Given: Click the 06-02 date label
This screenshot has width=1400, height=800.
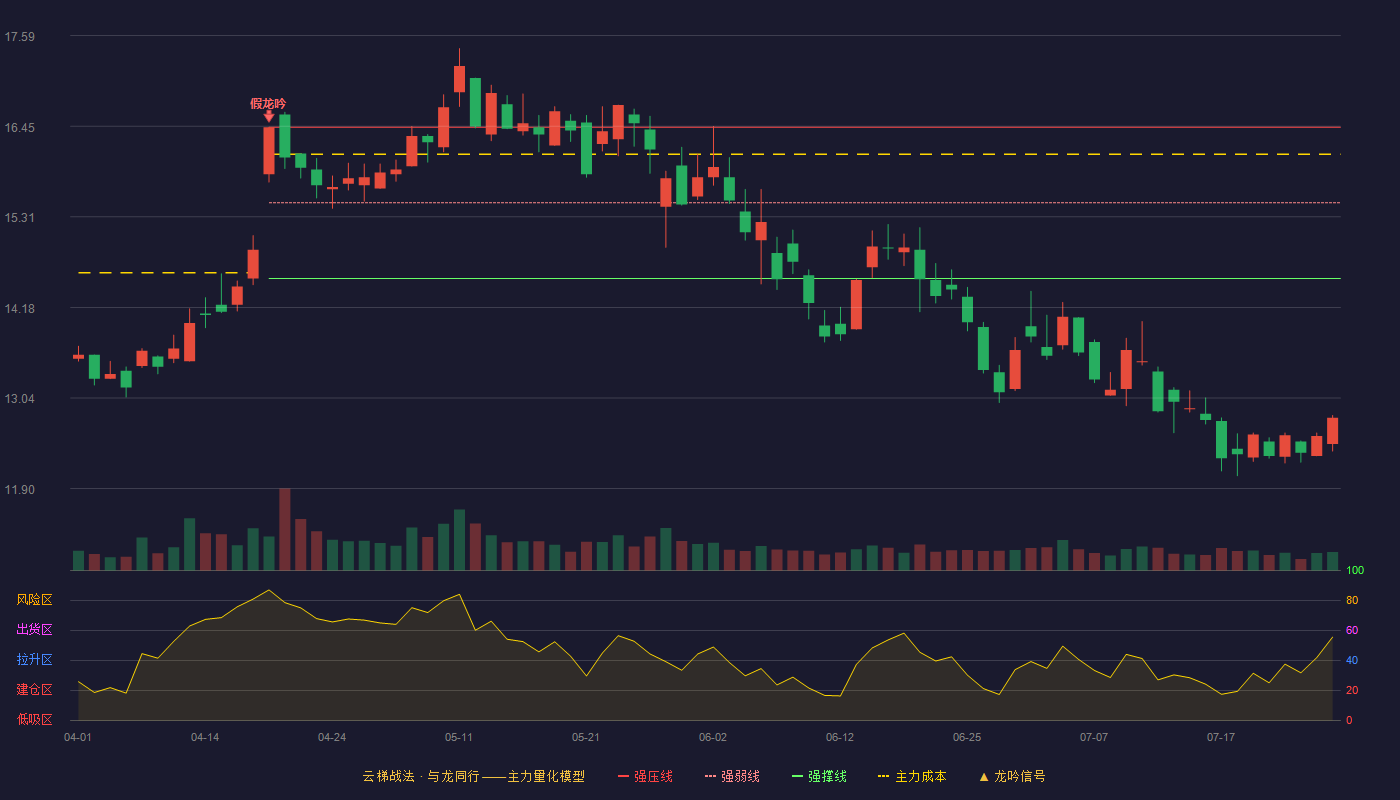Looking at the screenshot, I should point(713,737).
